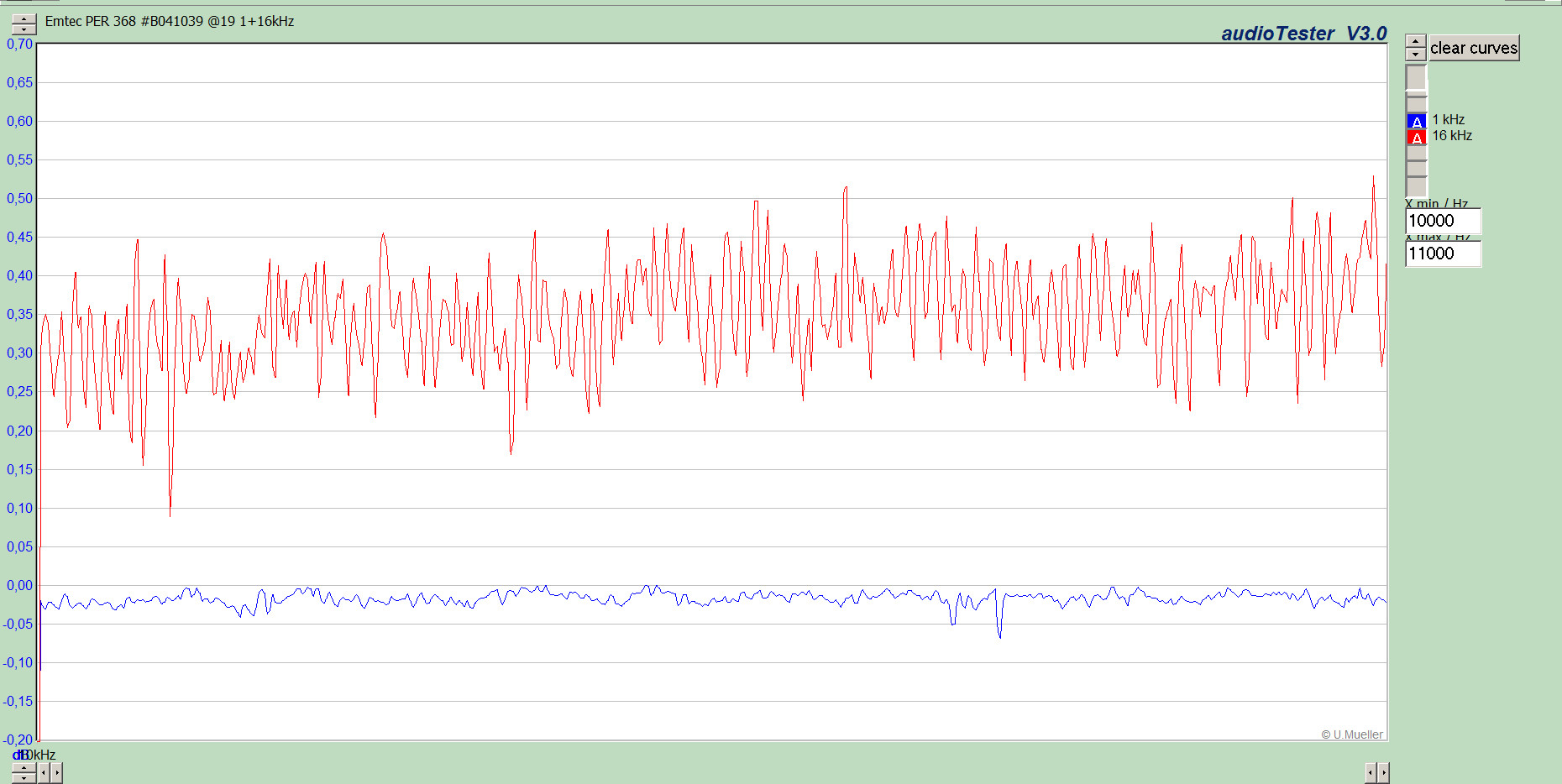Select empty curve slot just below 16 kHz
Image resolution: width=1562 pixels, height=784 pixels.
pos(1417,153)
